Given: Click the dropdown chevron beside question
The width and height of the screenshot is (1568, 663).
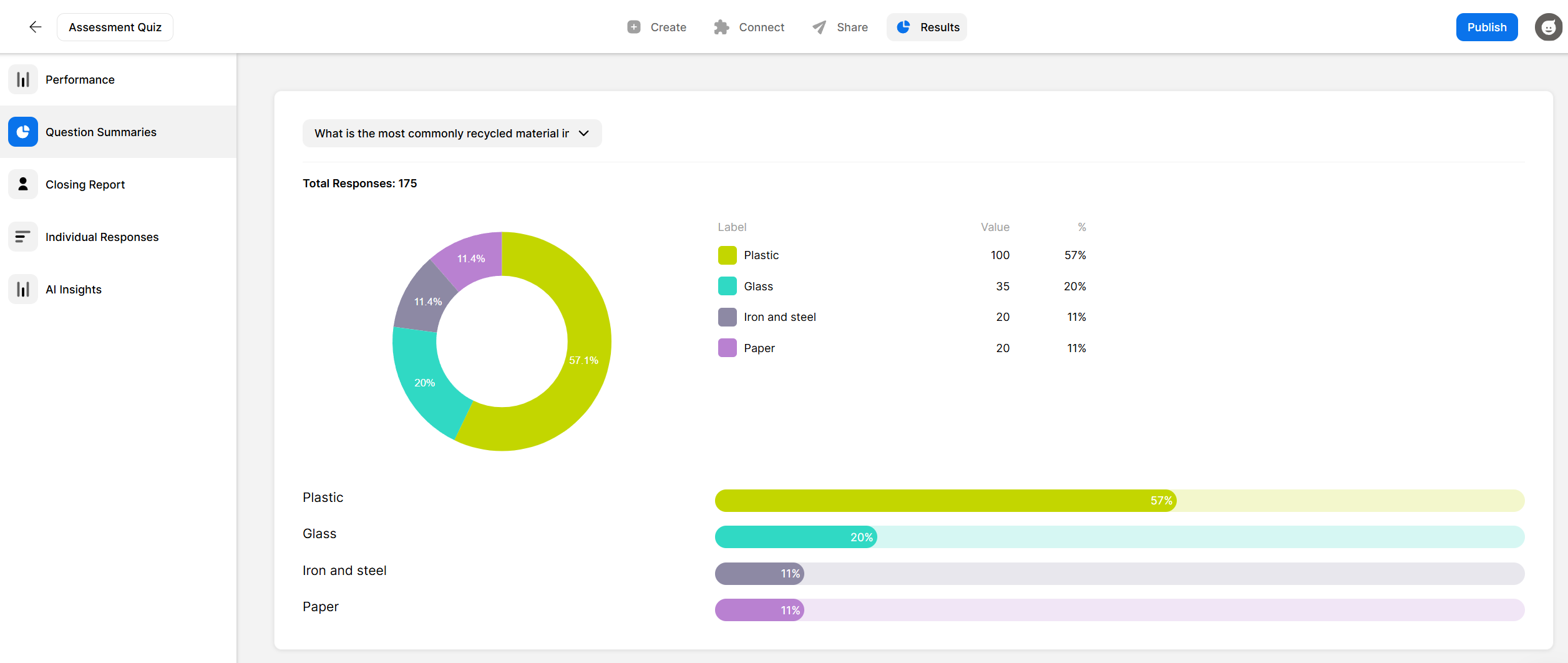Looking at the screenshot, I should (584, 133).
